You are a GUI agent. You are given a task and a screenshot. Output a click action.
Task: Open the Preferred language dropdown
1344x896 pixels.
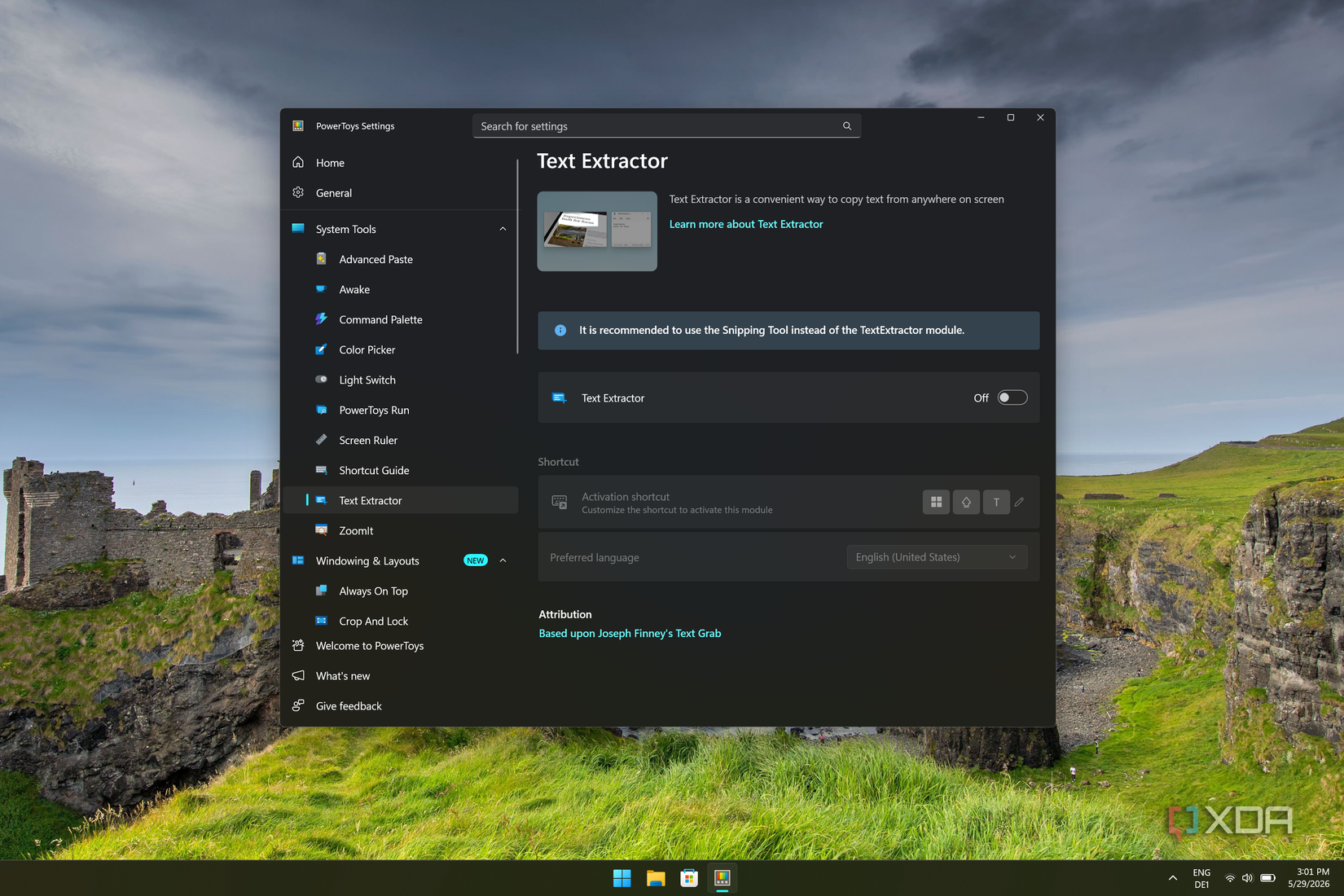(937, 557)
